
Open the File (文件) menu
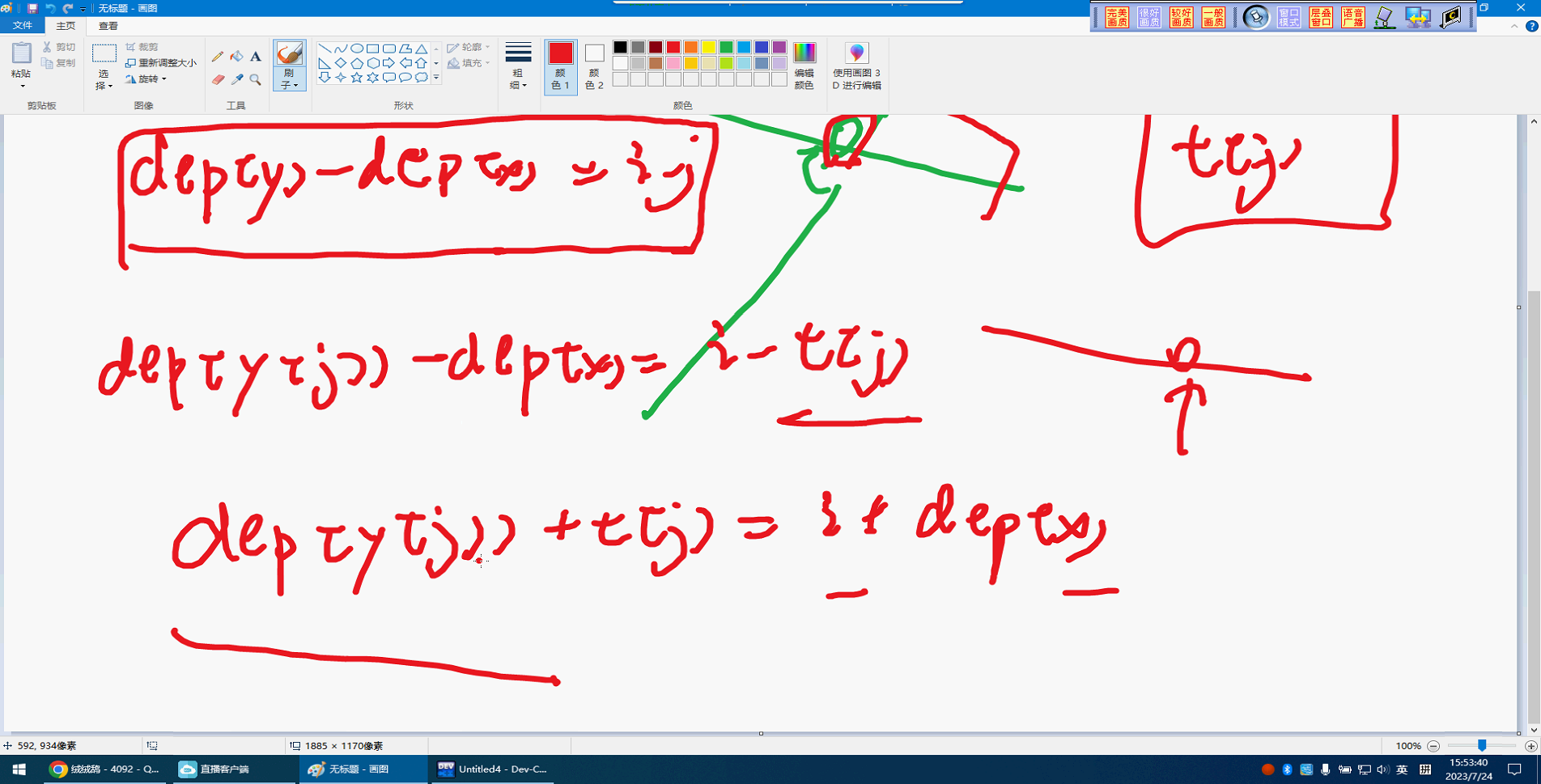click(x=23, y=26)
